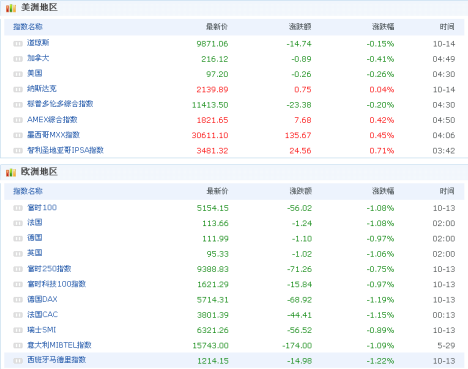Image resolution: width=468 pixels, height=369 pixels.
Task: Open the 法国CAC index link
Action: pyautogui.click(x=42, y=314)
